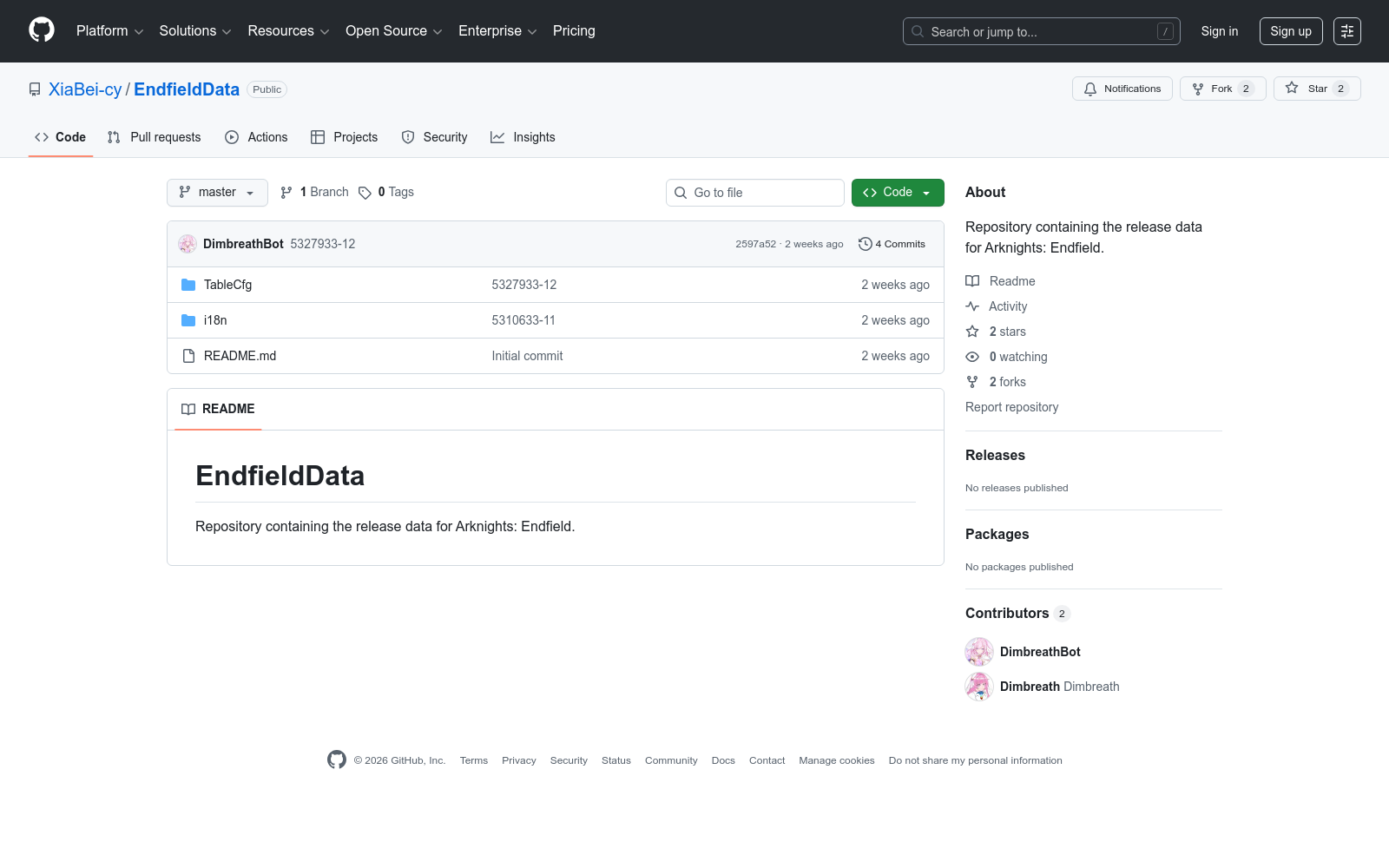Click DimbreathBot avatar in the commit row
Screen dimensions: 1389x868
pos(188,244)
